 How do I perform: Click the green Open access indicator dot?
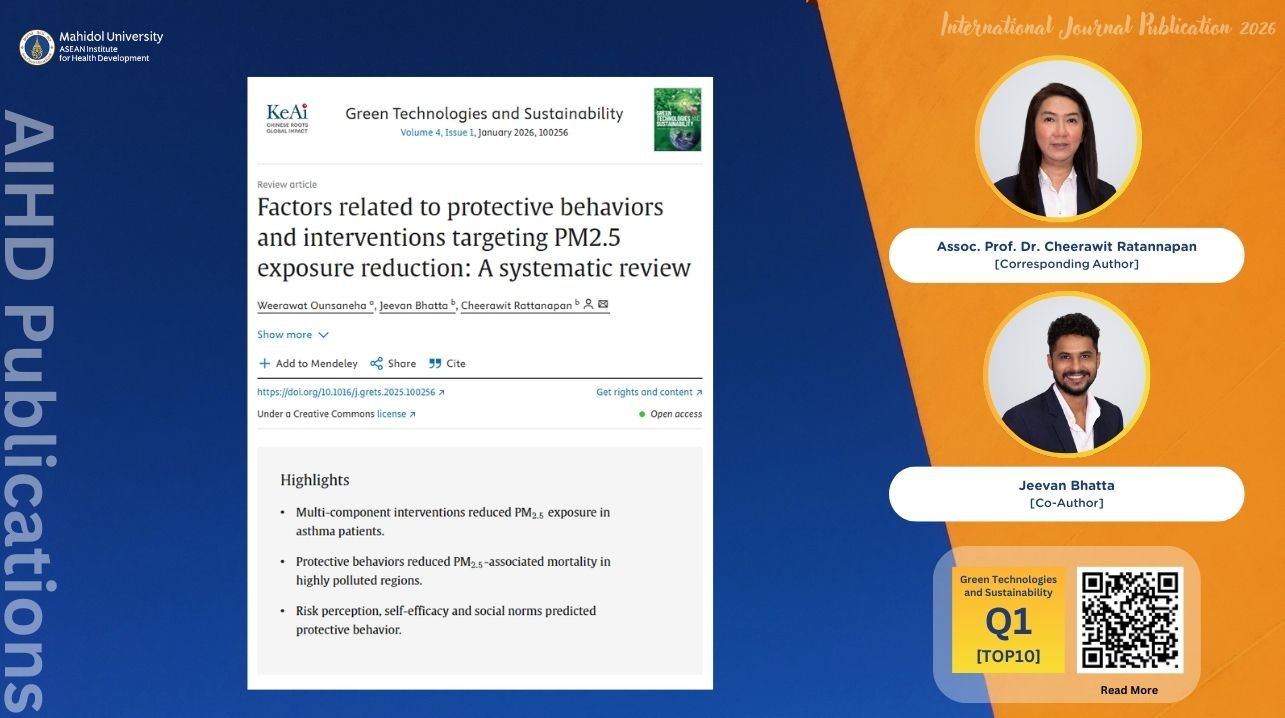click(x=642, y=414)
